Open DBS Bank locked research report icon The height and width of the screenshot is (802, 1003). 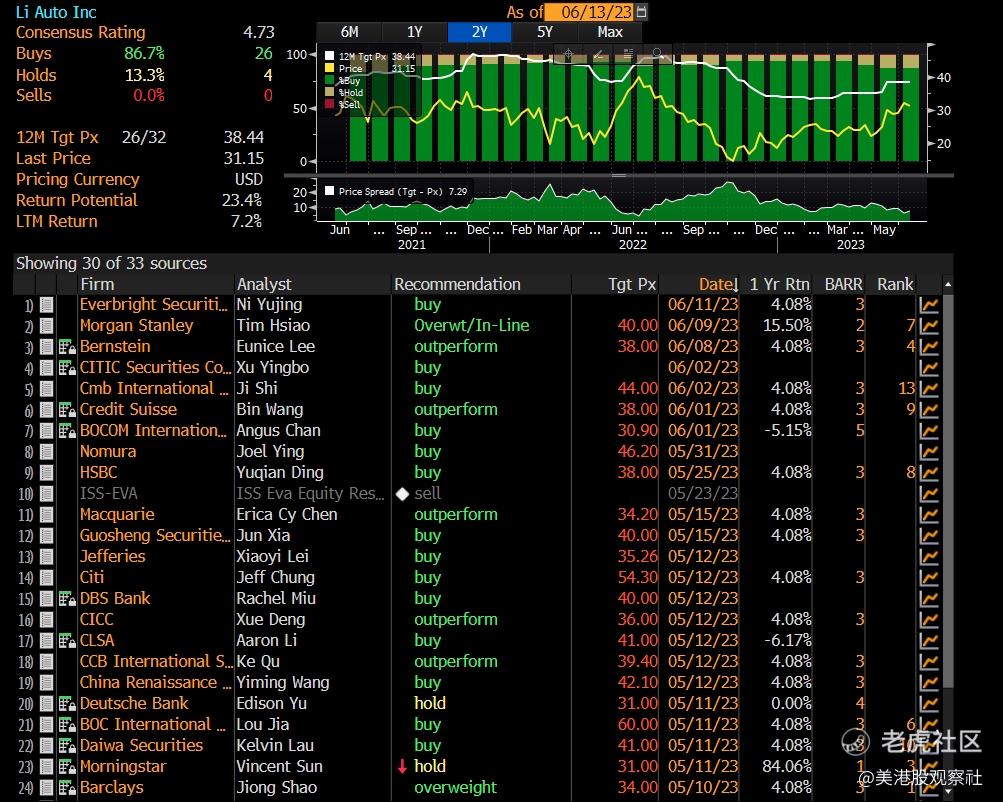(x=67, y=599)
